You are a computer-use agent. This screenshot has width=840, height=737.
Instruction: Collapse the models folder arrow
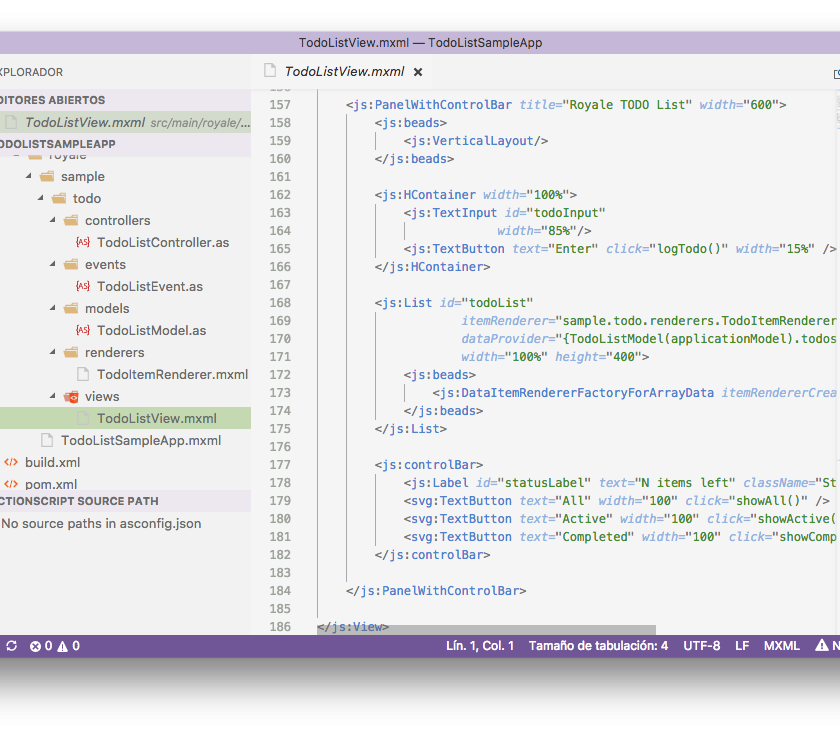coord(52,308)
